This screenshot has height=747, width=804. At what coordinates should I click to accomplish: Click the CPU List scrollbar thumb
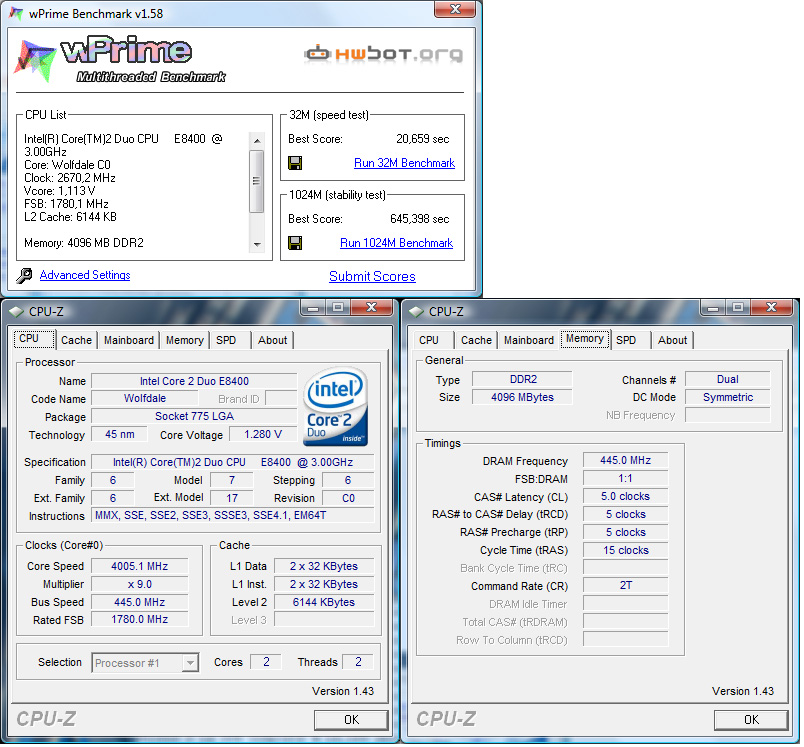click(x=257, y=181)
